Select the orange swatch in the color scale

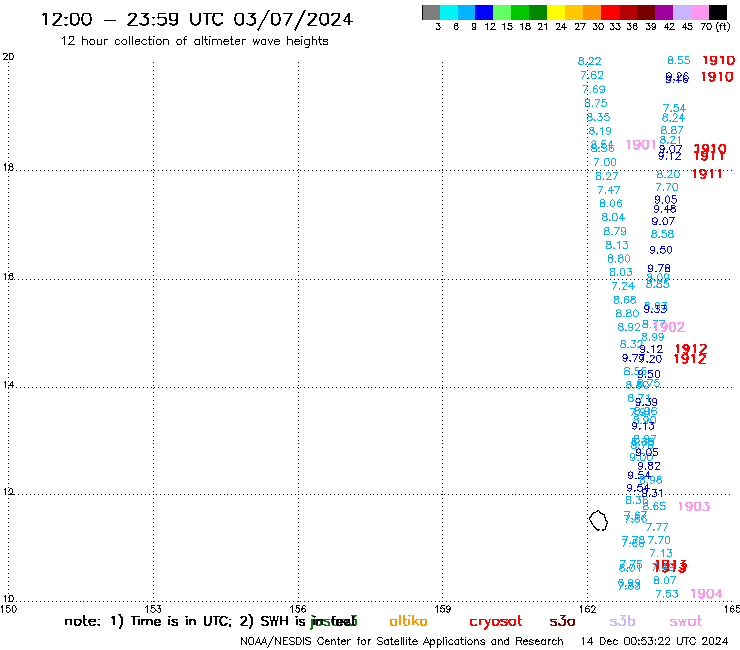tap(592, 12)
